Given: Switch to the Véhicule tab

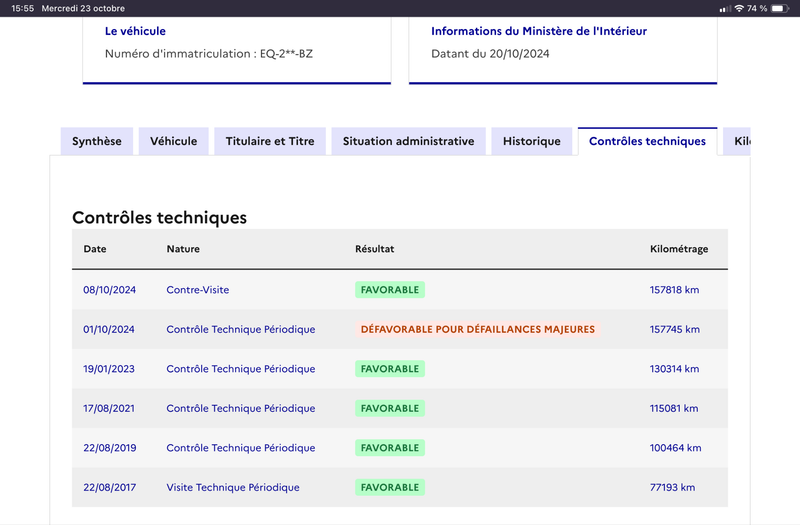Looking at the screenshot, I should click(173, 141).
